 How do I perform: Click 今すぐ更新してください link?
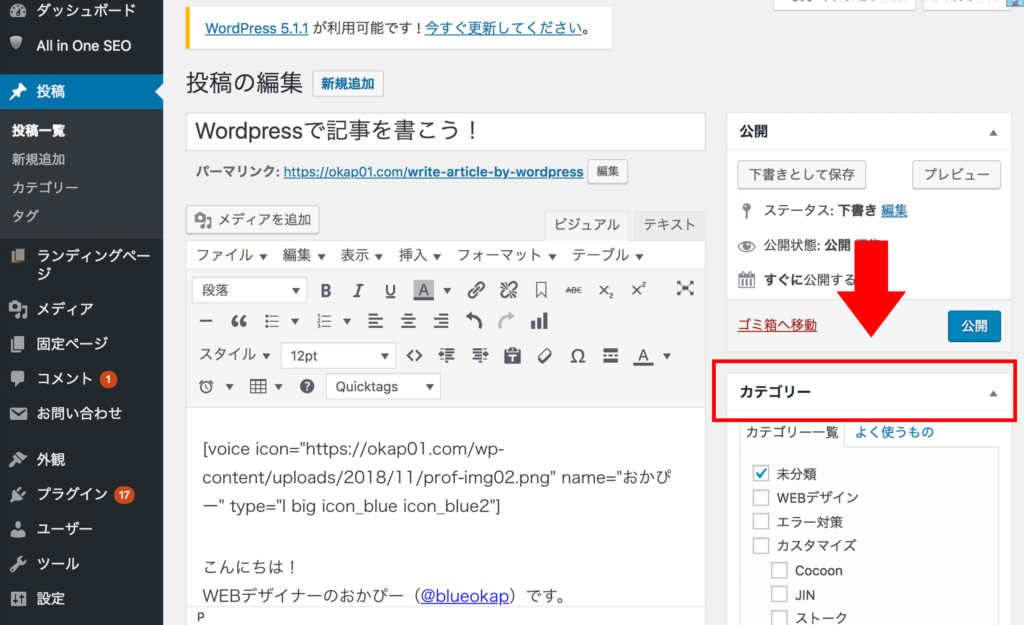[x=503, y=28]
